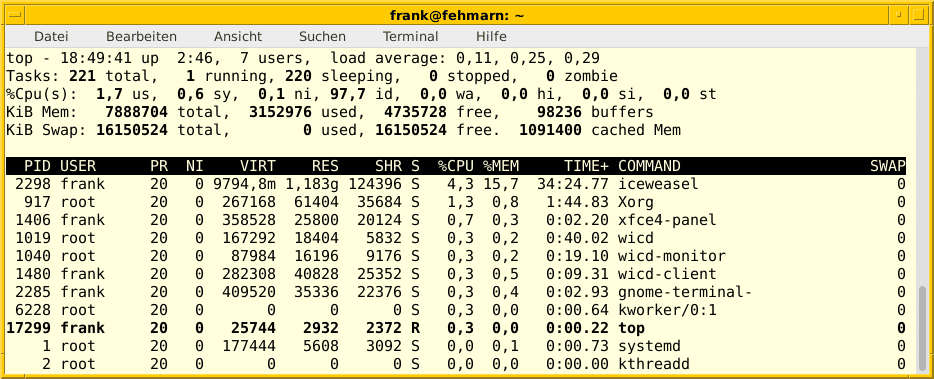
Task: Open the Terminal menu
Action: [410, 36]
